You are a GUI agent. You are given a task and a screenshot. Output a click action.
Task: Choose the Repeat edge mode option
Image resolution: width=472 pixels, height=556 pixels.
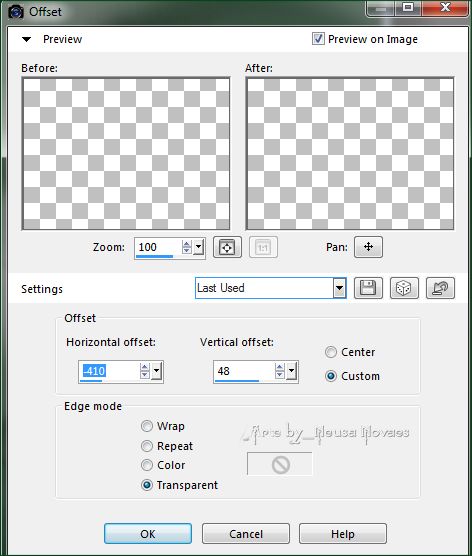tap(147, 446)
